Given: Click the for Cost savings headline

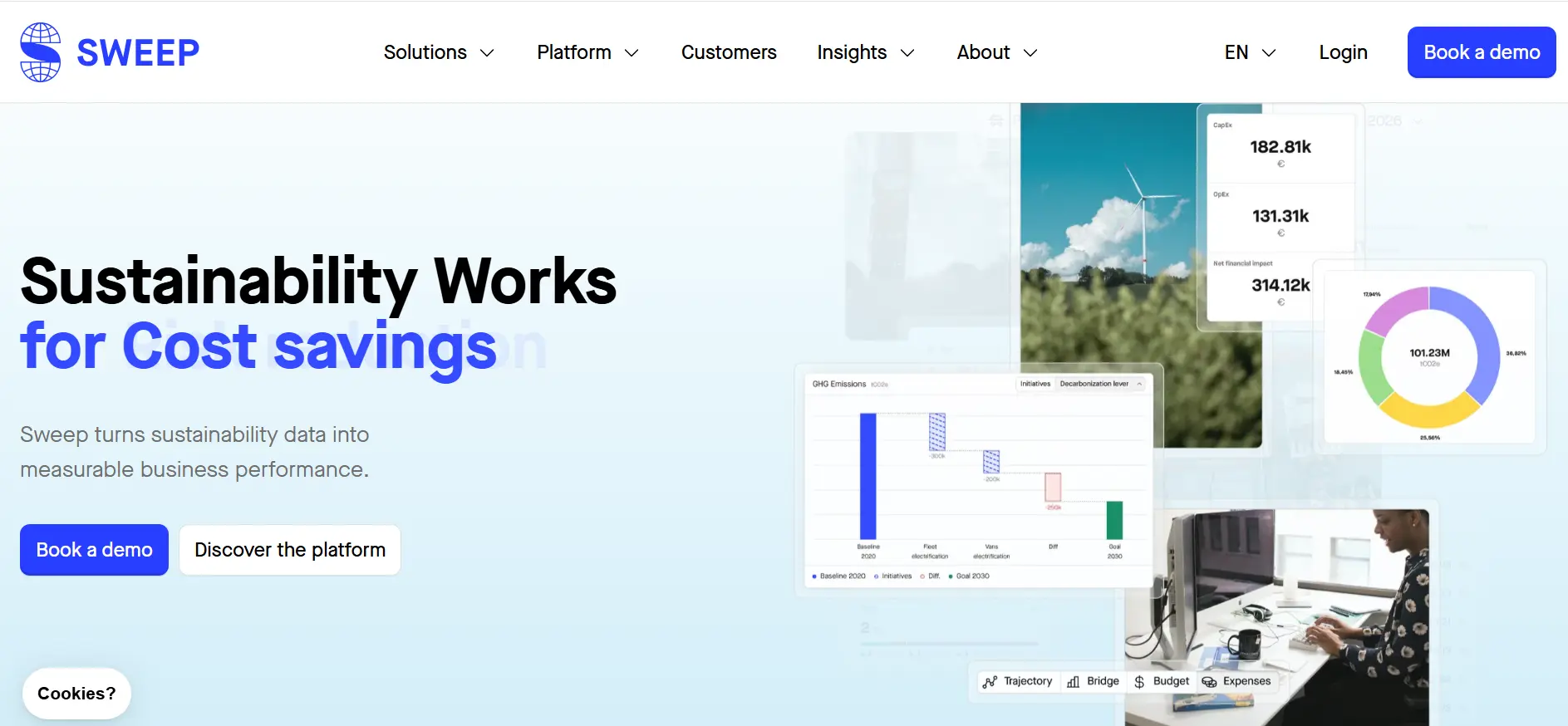Looking at the screenshot, I should click(258, 346).
